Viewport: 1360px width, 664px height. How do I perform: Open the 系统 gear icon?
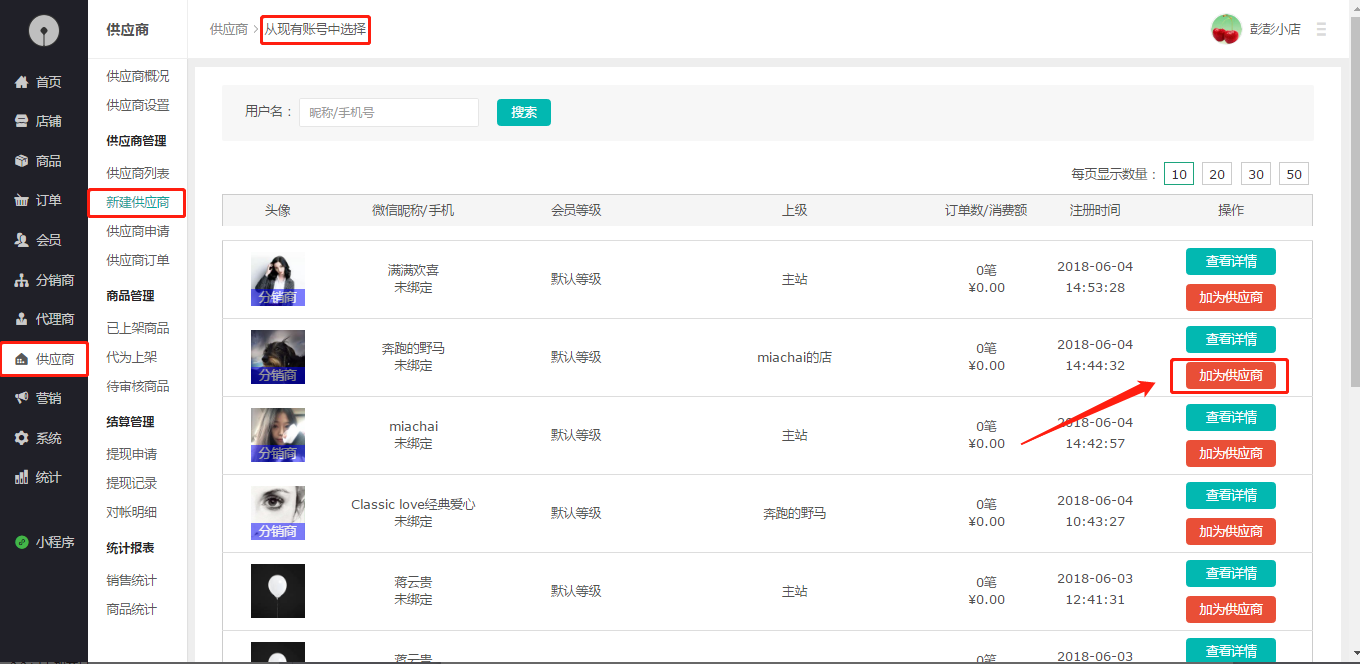[21, 438]
